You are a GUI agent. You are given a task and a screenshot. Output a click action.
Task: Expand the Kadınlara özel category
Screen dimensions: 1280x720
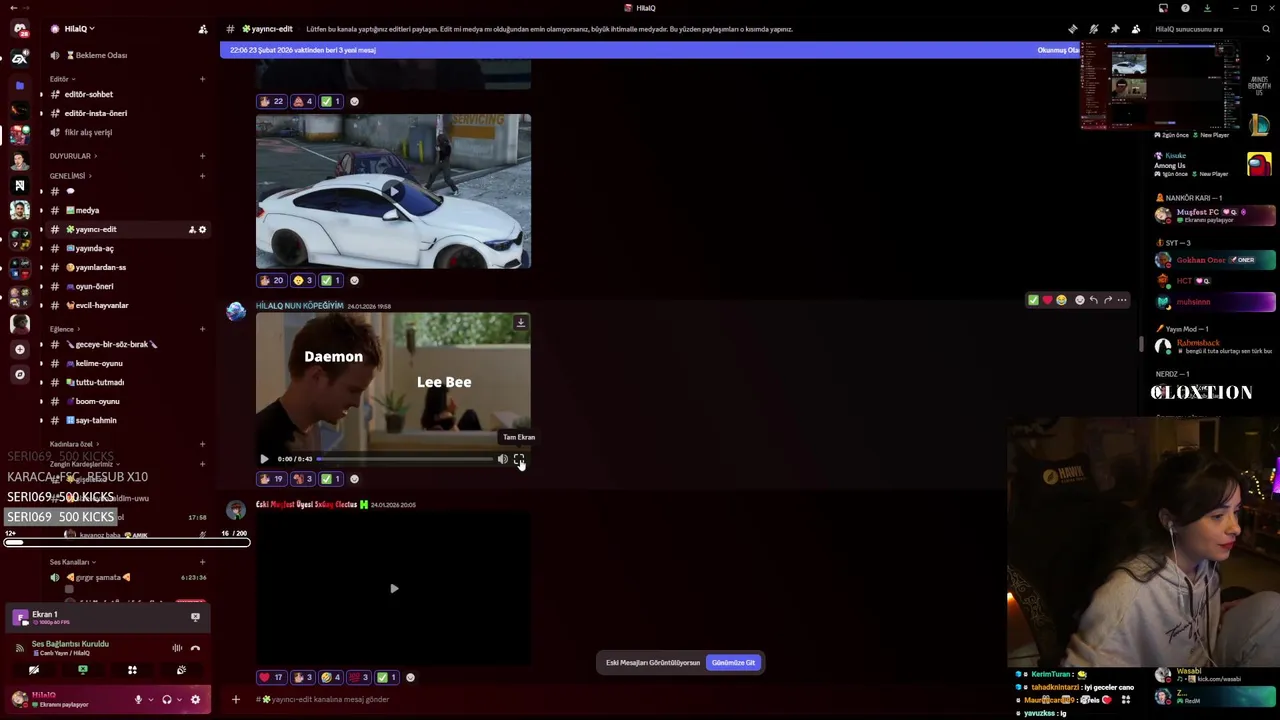pos(73,444)
